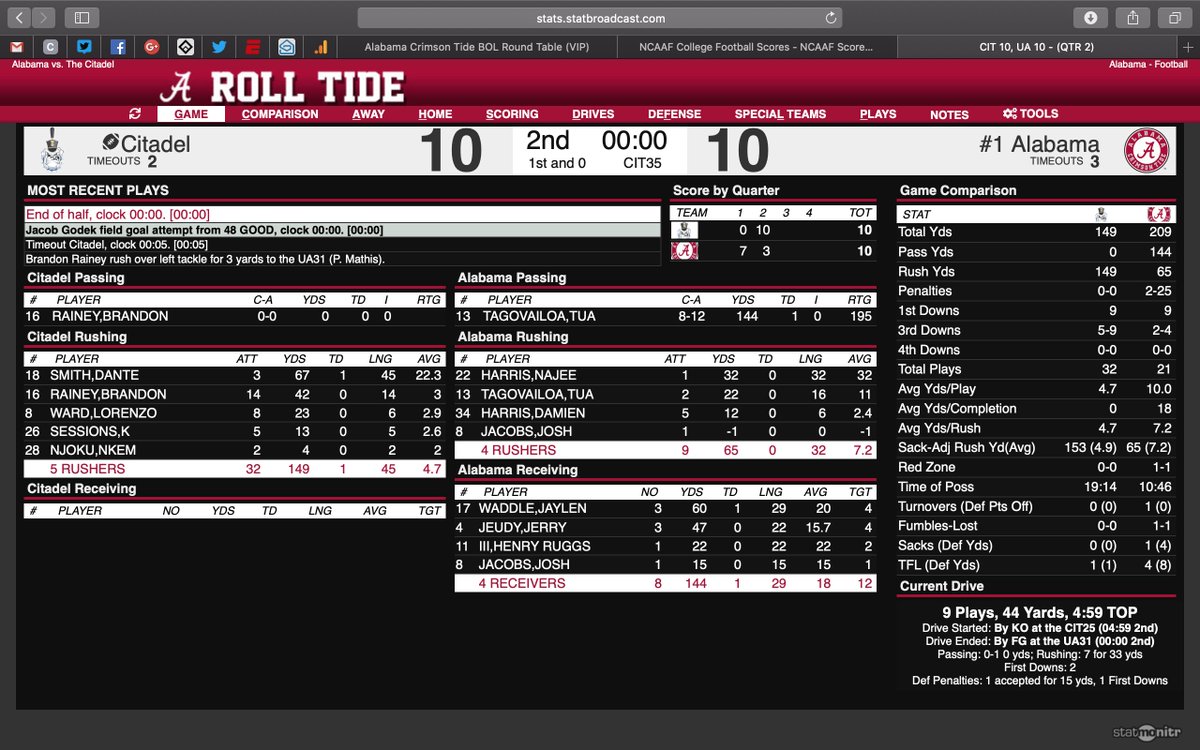Open the SPECIAL TEAMS tab

click(x=780, y=114)
